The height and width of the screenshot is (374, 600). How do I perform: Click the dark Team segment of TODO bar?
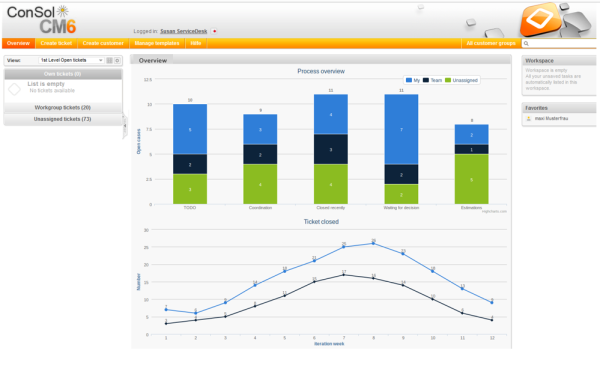click(190, 164)
